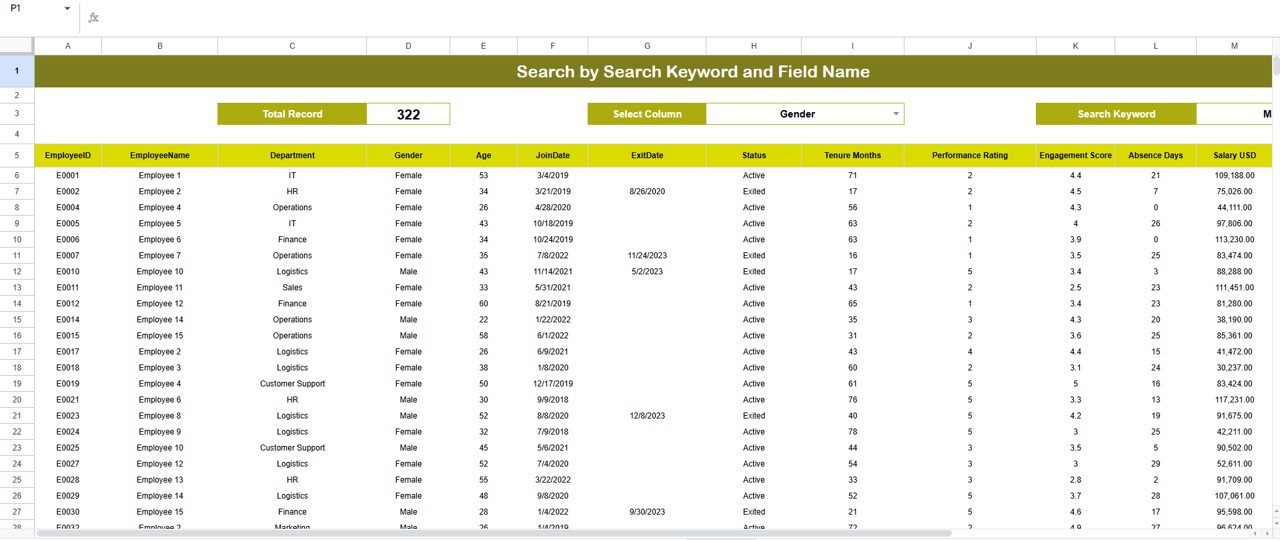The width and height of the screenshot is (1280, 540).
Task: Click the E0001 employee ID cell
Action: point(68,175)
